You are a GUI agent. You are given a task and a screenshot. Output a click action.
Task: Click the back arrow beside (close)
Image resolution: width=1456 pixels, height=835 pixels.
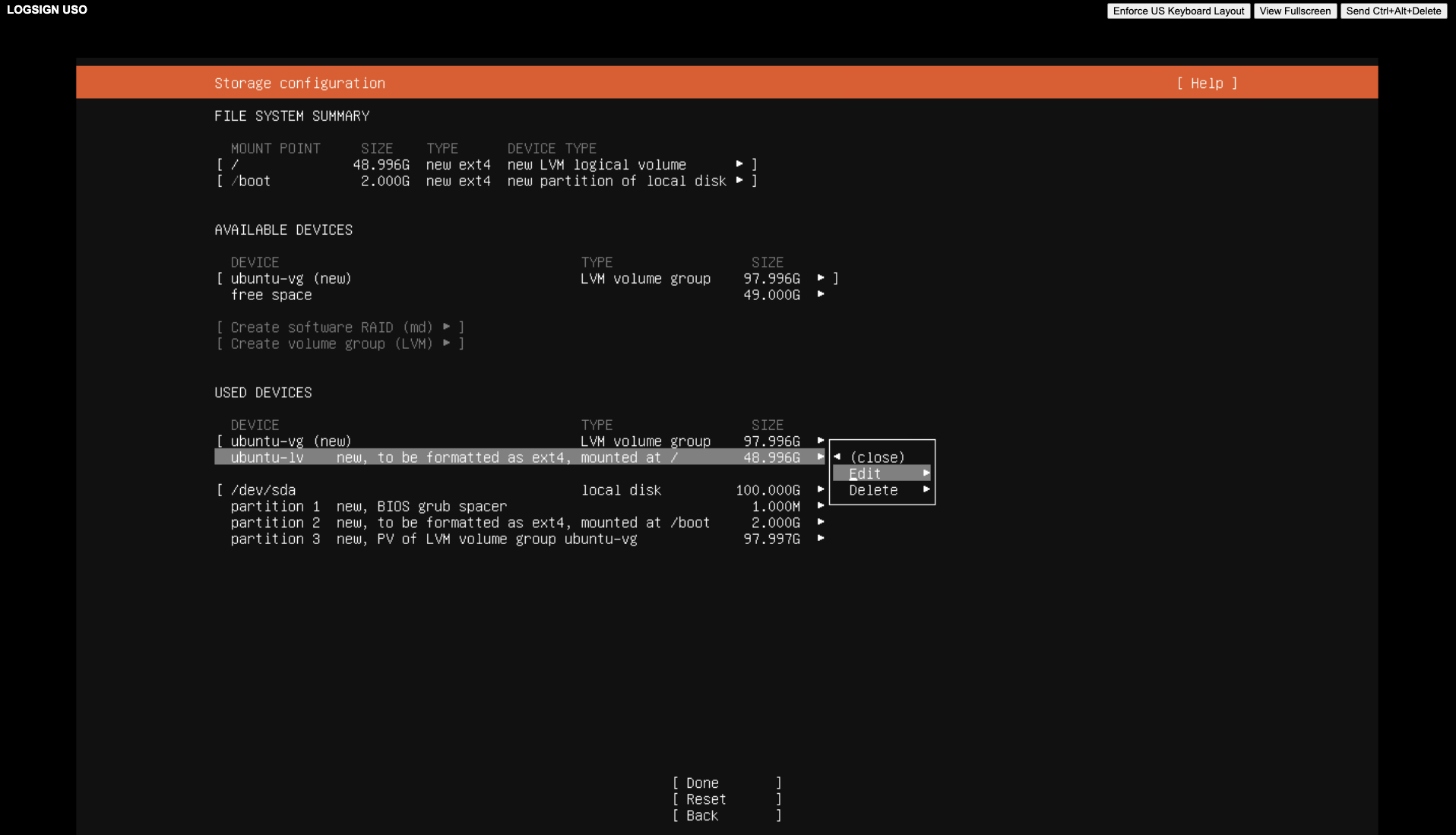tap(837, 457)
